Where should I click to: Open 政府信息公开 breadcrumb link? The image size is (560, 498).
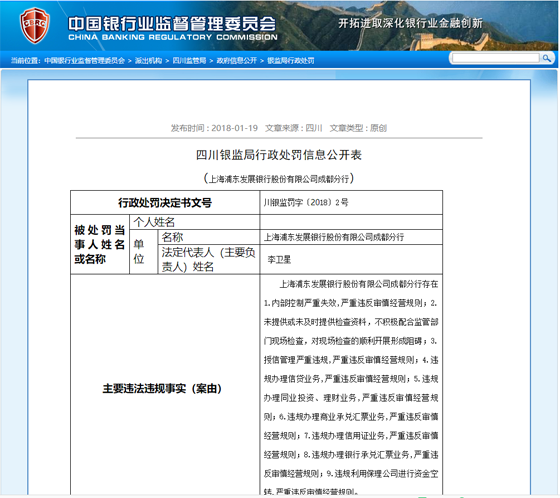point(236,61)
